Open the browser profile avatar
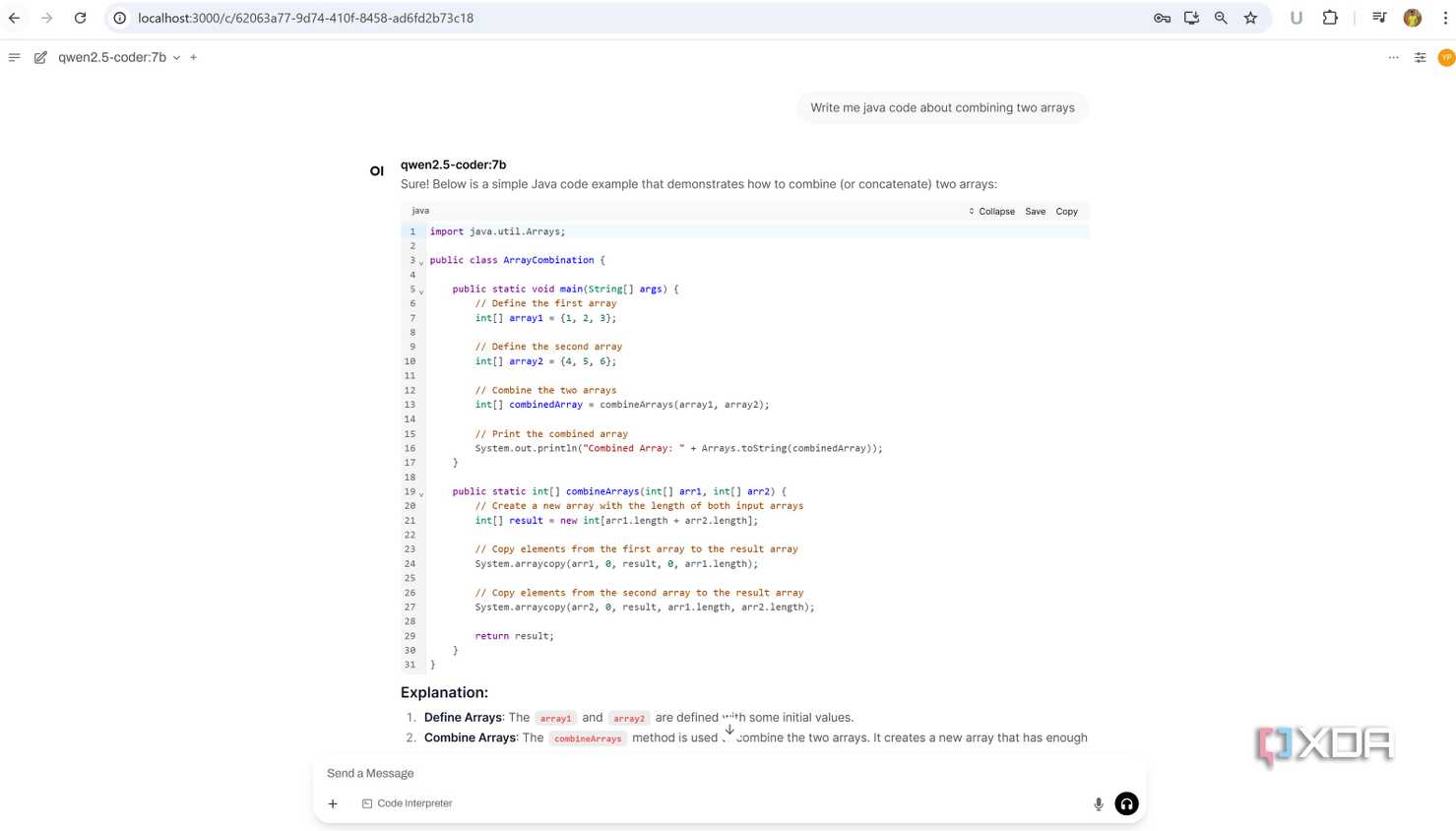 click(1413, 18)
